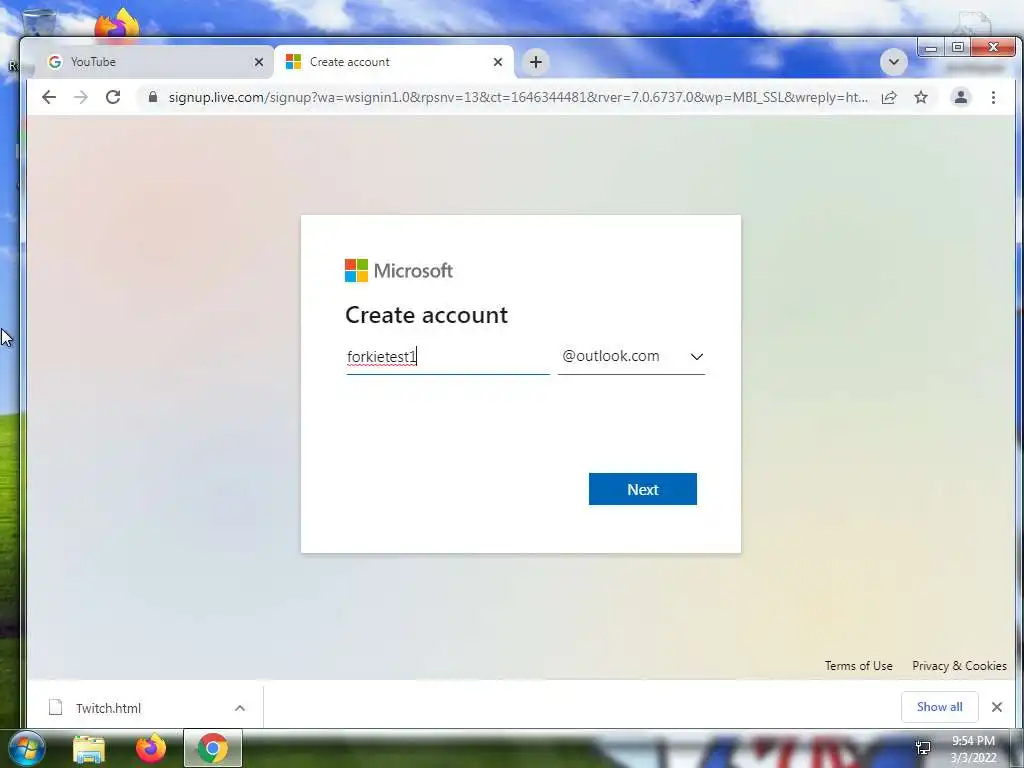Open the Chrome profile avatar menu
The width and height of the screenshot is (1024, 768).
click(x=961, y=97)
